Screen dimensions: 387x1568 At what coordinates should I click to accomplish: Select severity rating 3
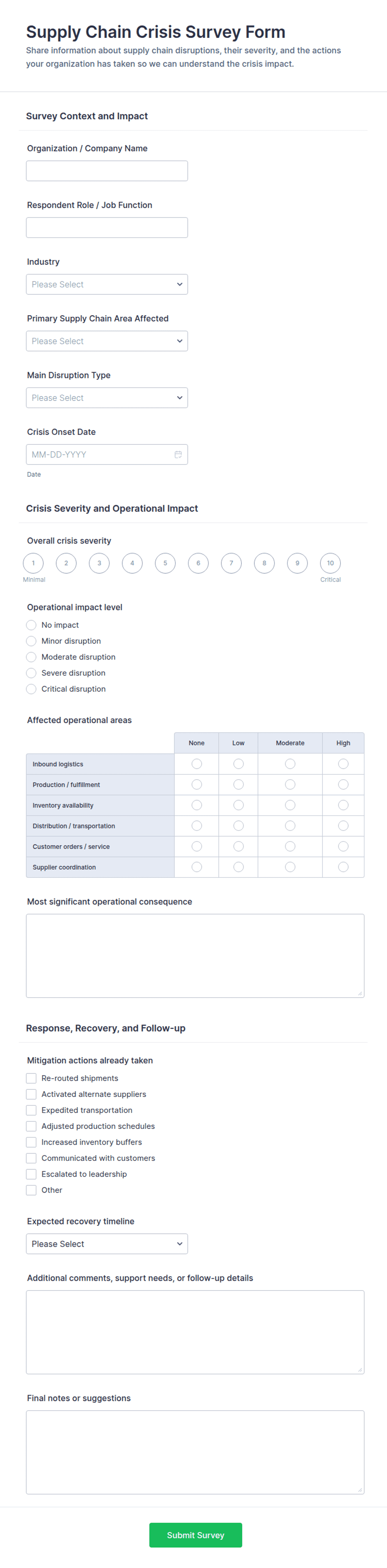(x=99, y=563)
